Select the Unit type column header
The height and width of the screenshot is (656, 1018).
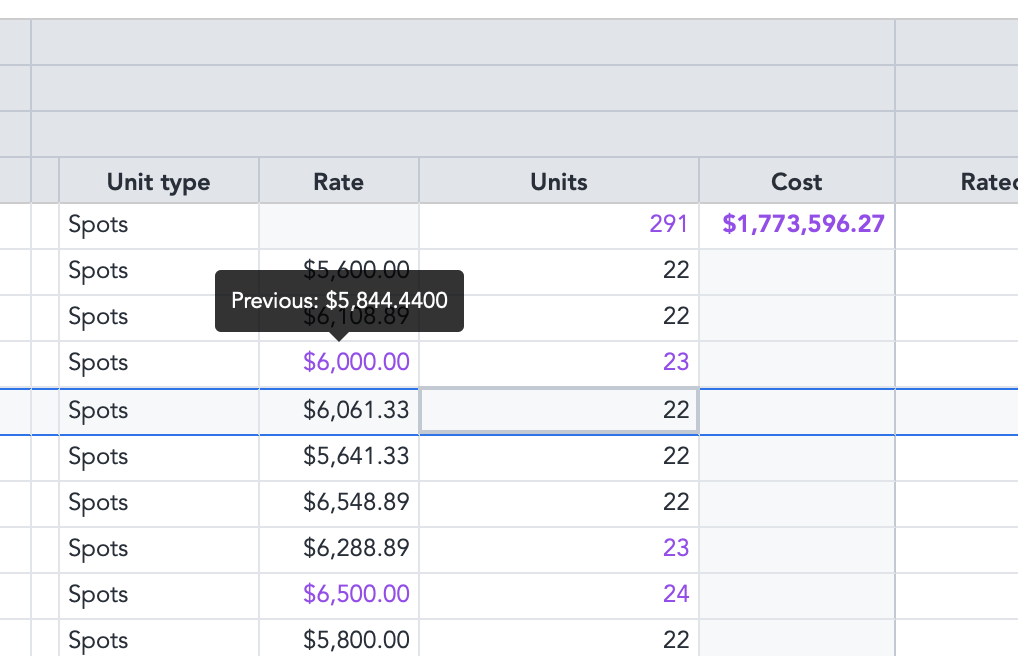point(159,181)
